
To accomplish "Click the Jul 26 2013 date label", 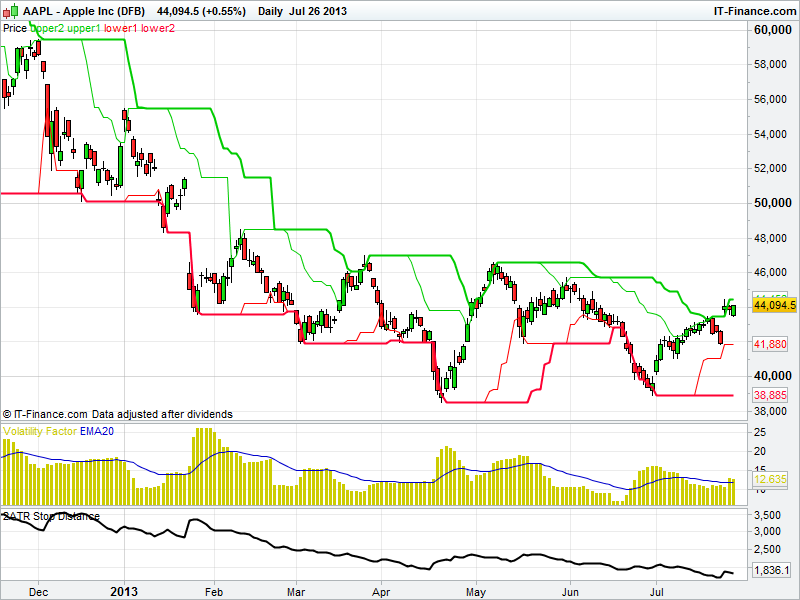I will tap(318, 11).
